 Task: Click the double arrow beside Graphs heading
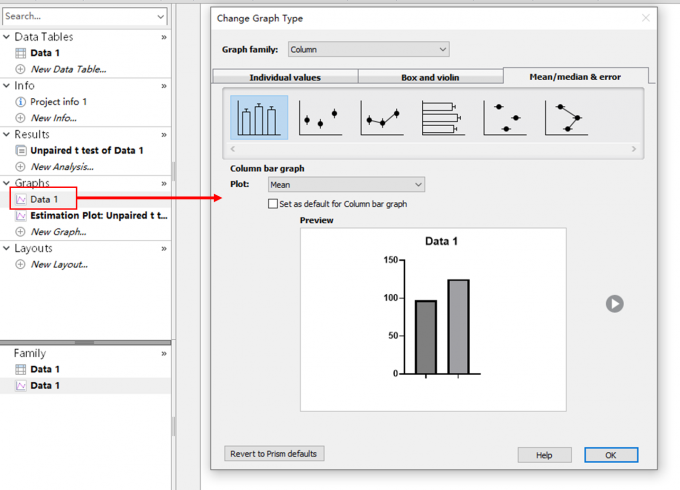click(x=164, y=183)
